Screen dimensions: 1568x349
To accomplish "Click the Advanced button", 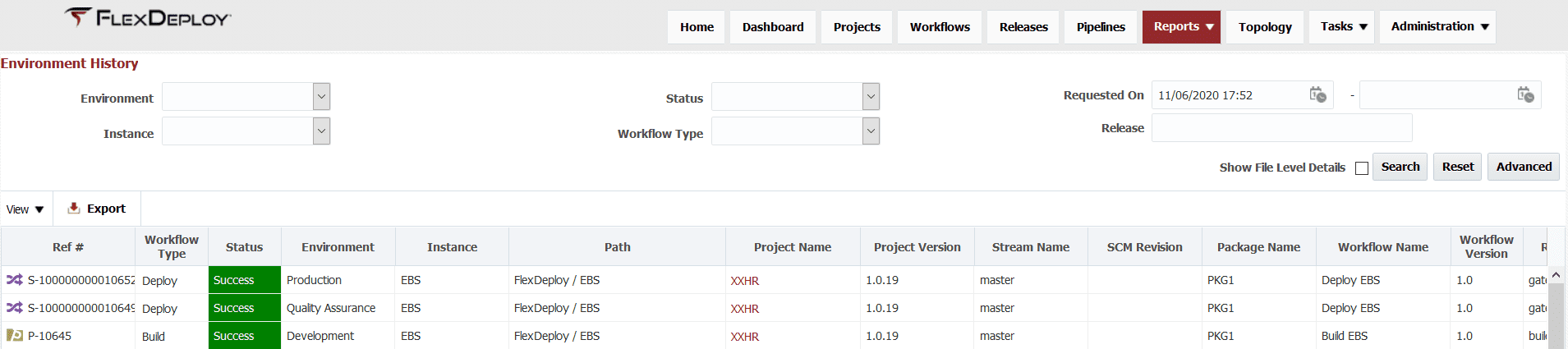I will point(1524,167).
